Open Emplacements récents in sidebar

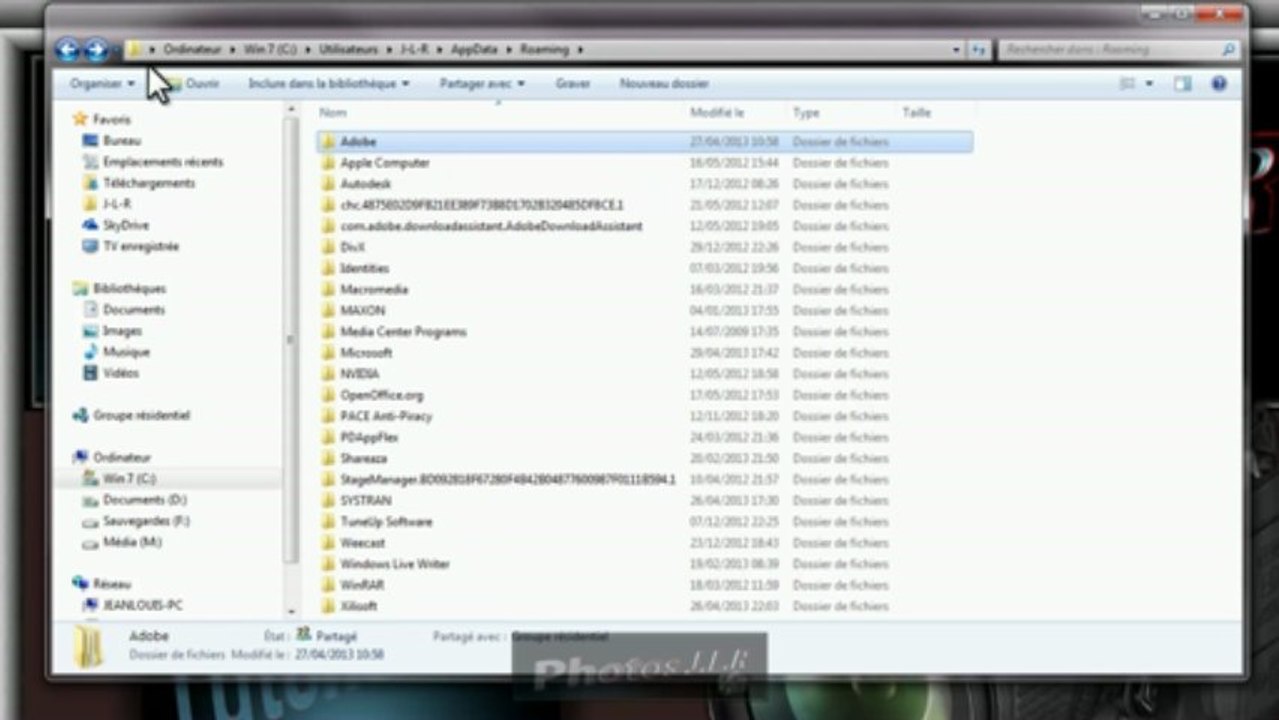pyautogui.click(x=163, y=162)
